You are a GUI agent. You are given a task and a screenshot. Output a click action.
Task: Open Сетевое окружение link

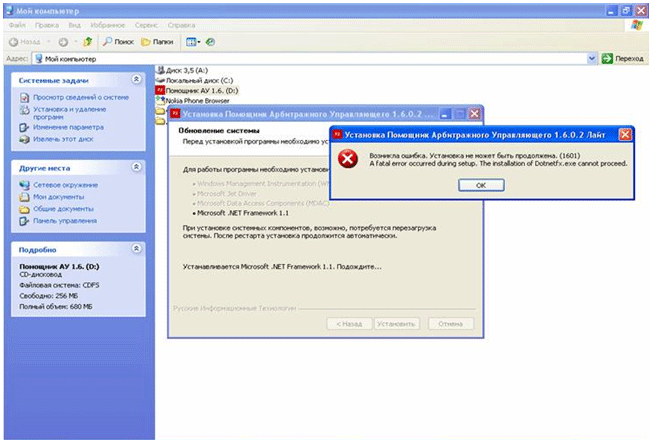click(66, 185)
